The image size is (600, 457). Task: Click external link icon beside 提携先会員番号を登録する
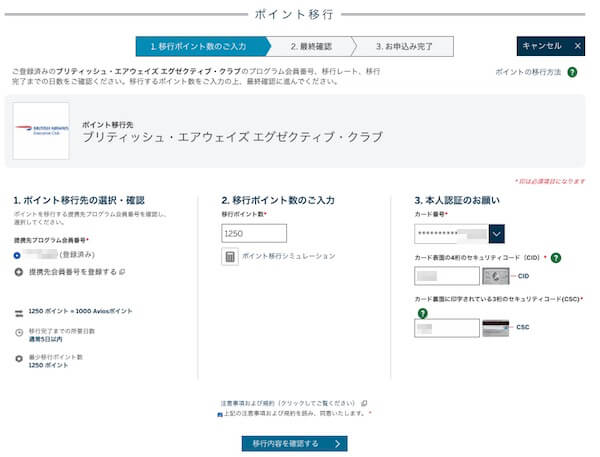(122, 272)
